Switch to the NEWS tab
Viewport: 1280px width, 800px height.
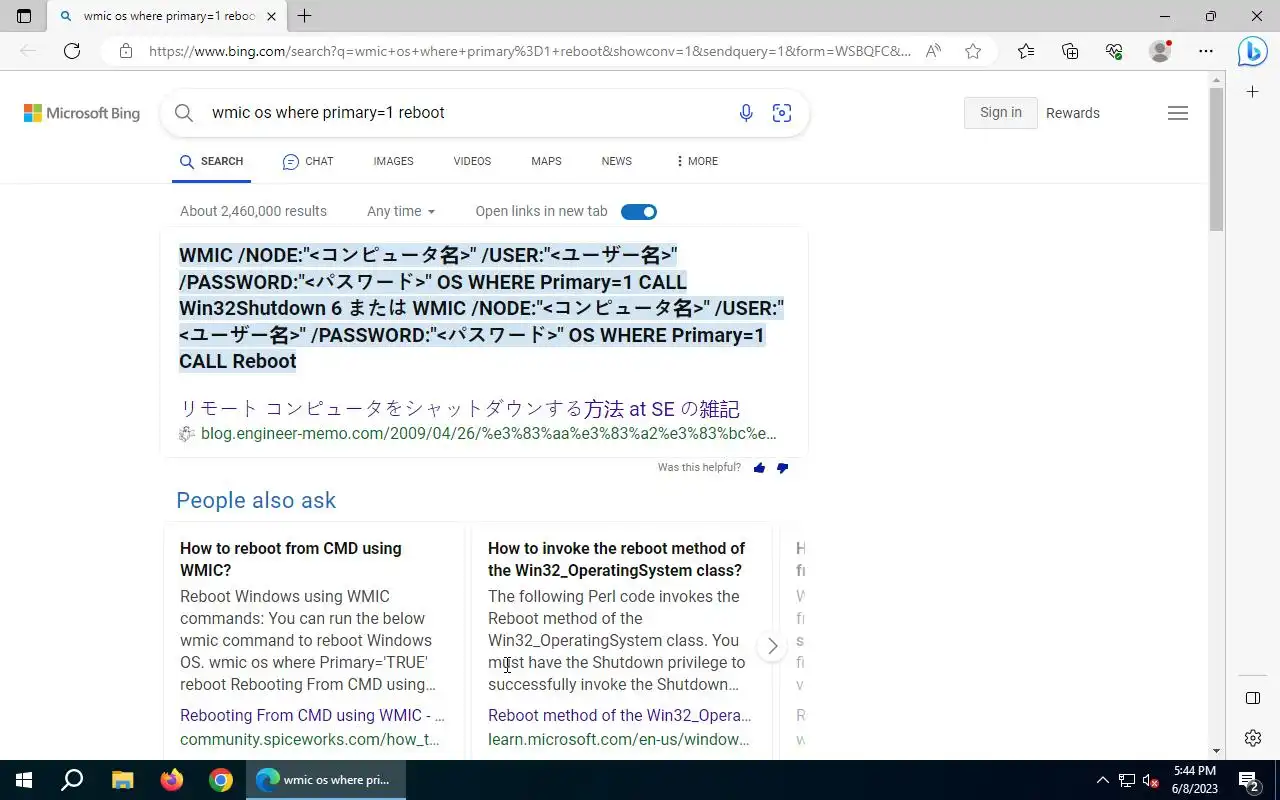616,161
